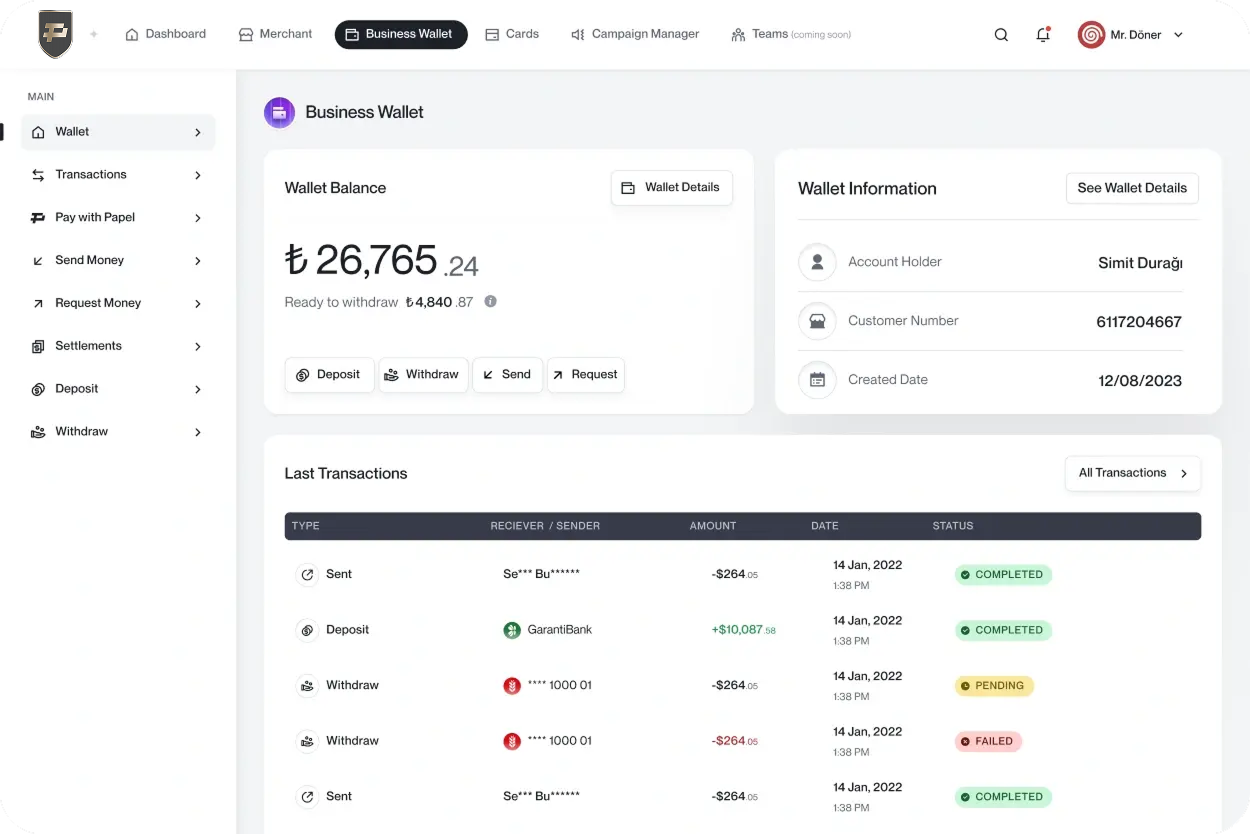Viewport: 1250px width, 834px height.
Task: Open the Mr. Döner account dropdown
Action: (1131, 34)
